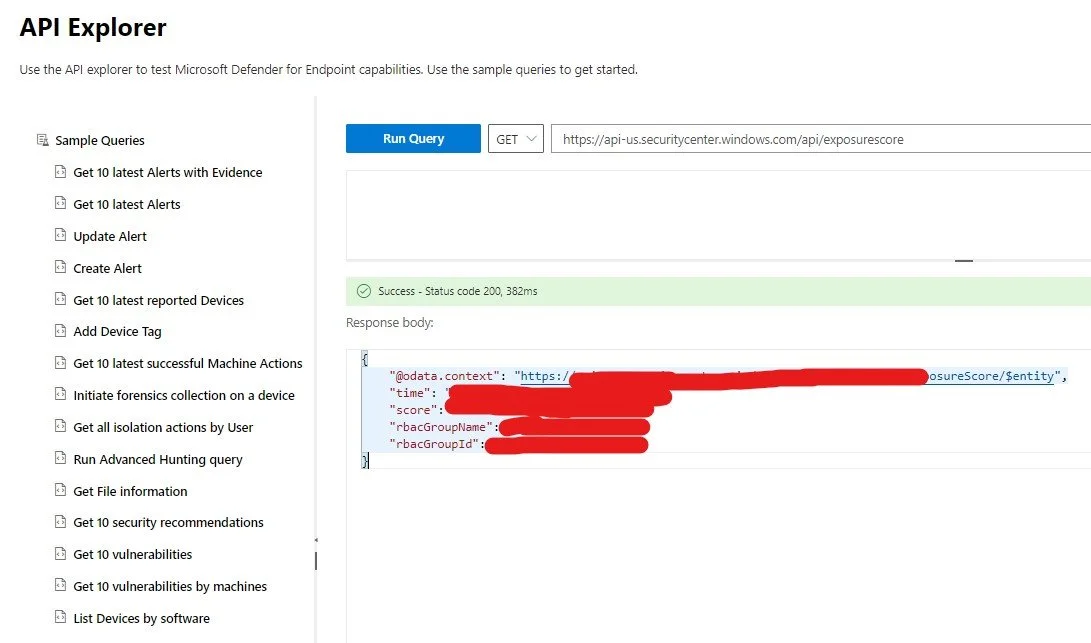
Task: Click icon beside Get all isolation actions by User
Action: (61, 427)
